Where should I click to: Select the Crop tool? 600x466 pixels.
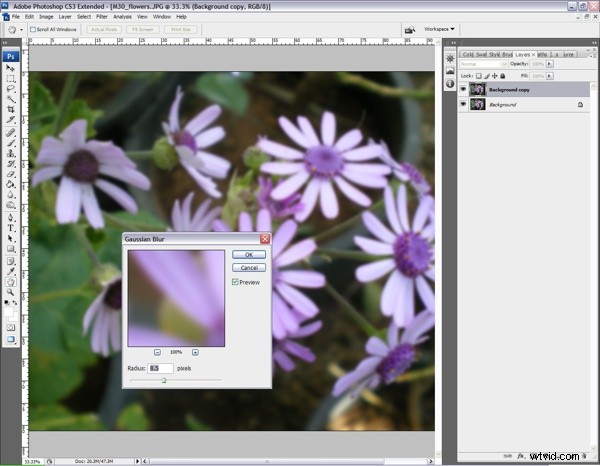coord(10,109)
